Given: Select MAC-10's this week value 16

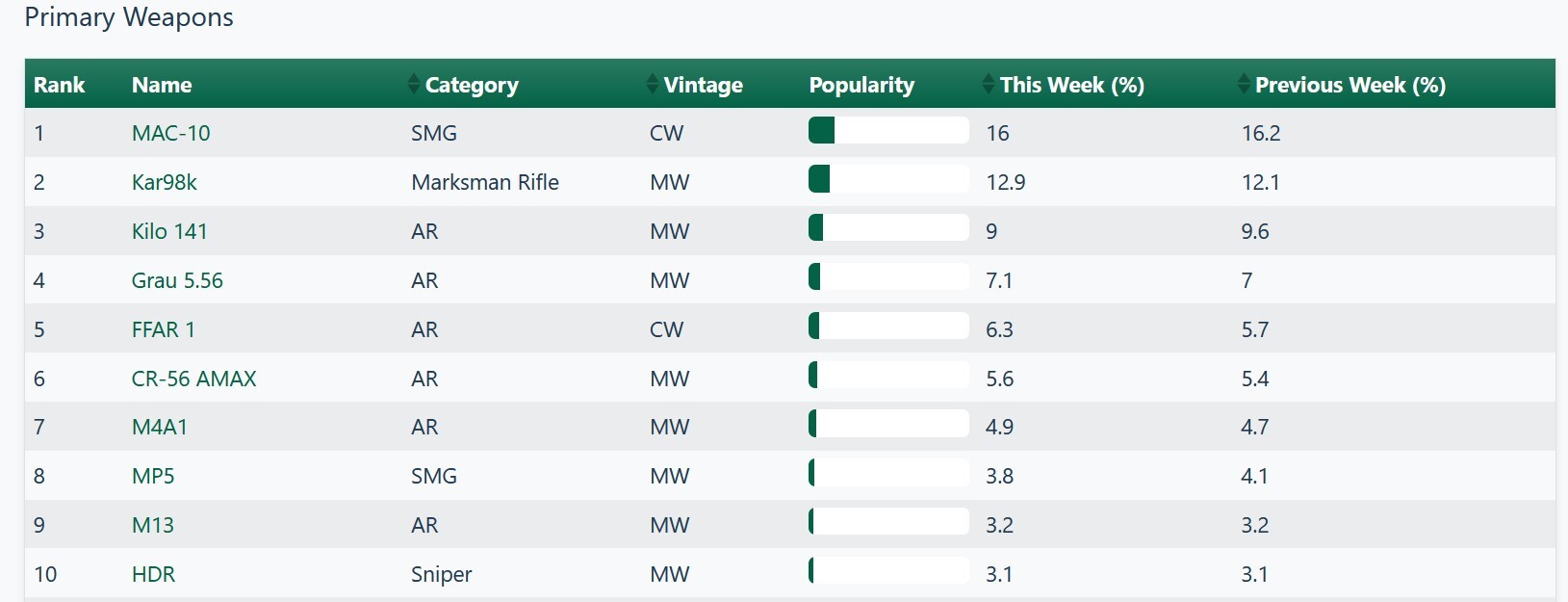Looking at the screenshot, I should 997,133.
